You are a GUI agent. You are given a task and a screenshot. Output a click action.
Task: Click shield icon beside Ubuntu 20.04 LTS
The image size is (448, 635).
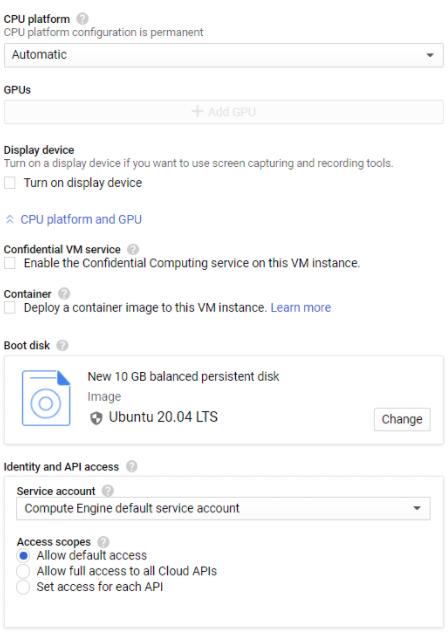(x=96, y=418)
